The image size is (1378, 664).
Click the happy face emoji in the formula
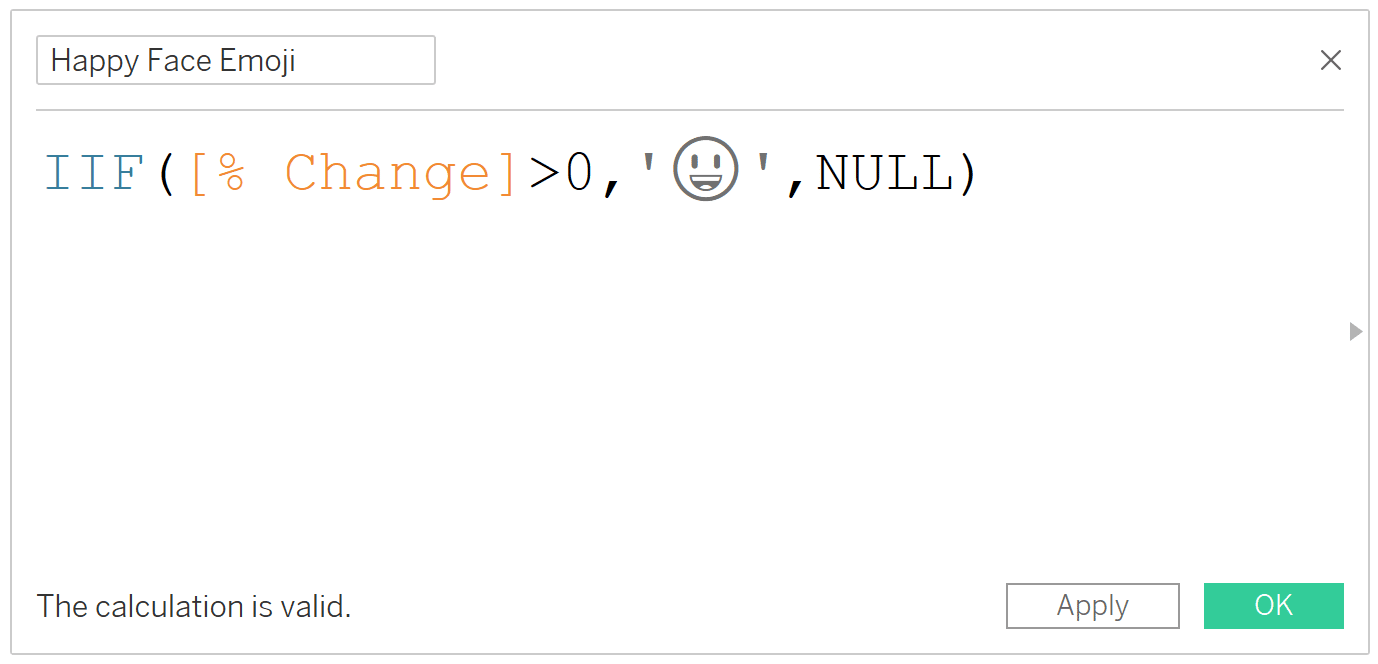pos(706,169)
